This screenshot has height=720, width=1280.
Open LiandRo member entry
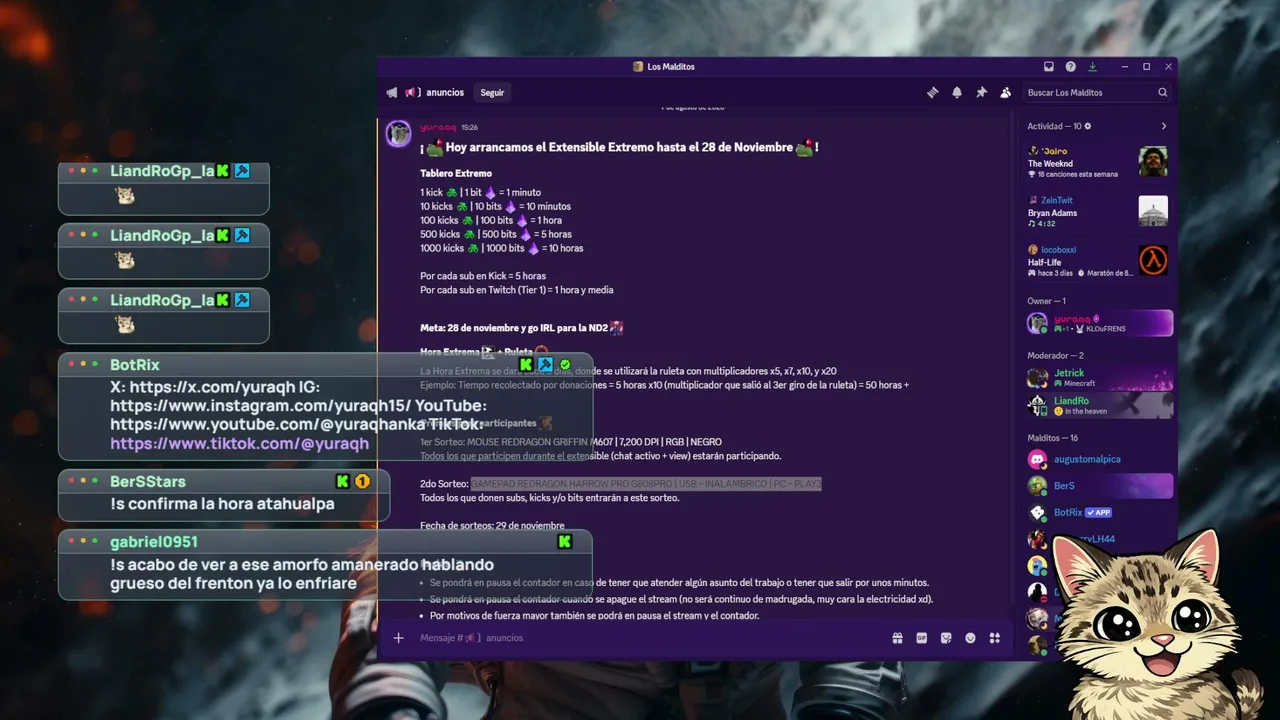click(1099, 405)
